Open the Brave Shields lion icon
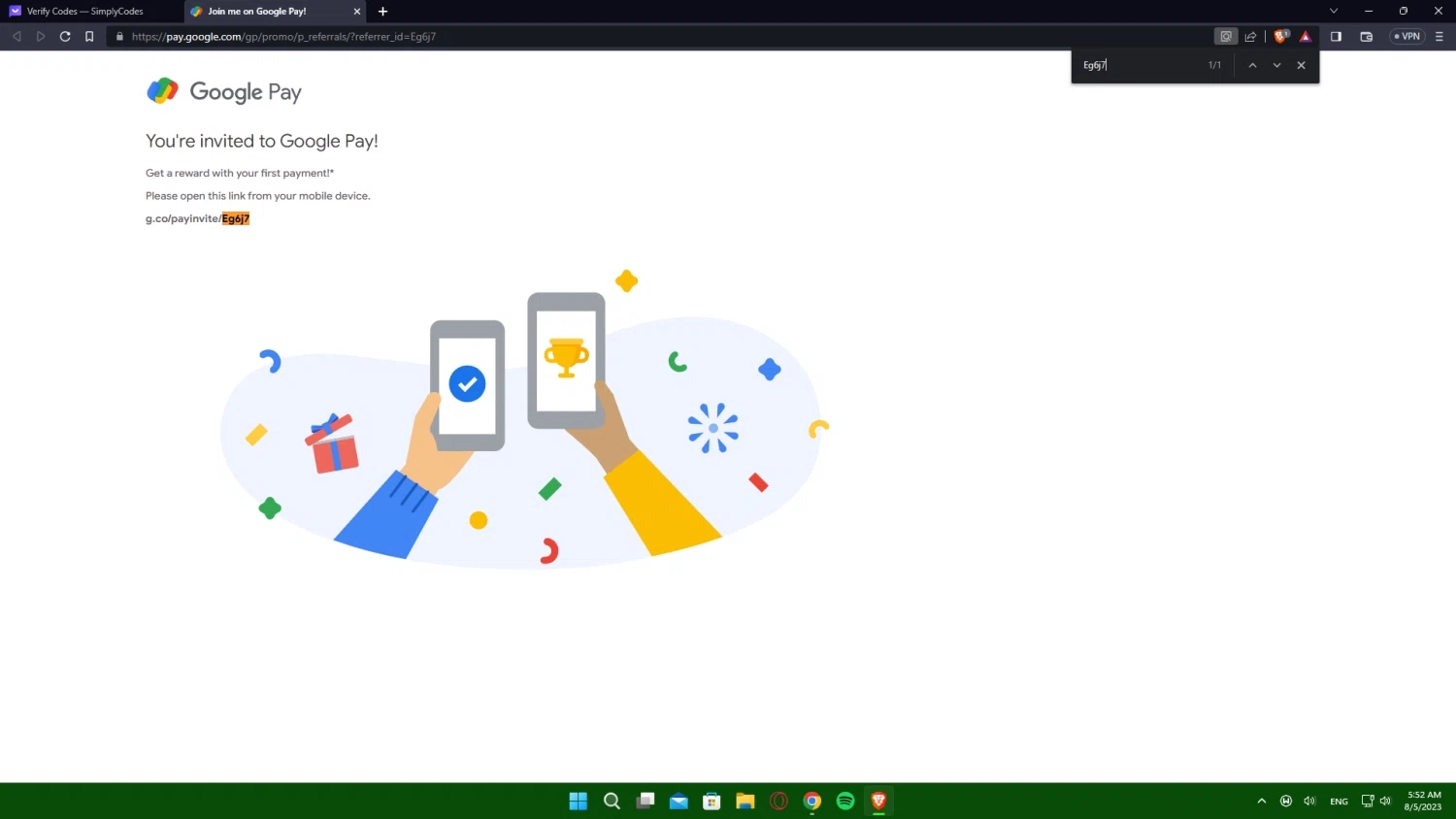Screen dimensions: 1456x819 [x=1281, y=37]
